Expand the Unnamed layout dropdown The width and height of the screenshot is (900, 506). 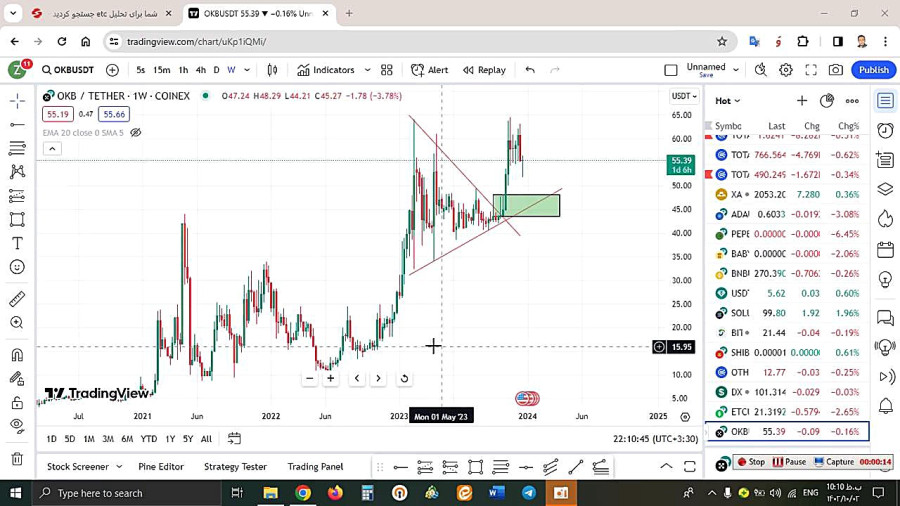736,70
